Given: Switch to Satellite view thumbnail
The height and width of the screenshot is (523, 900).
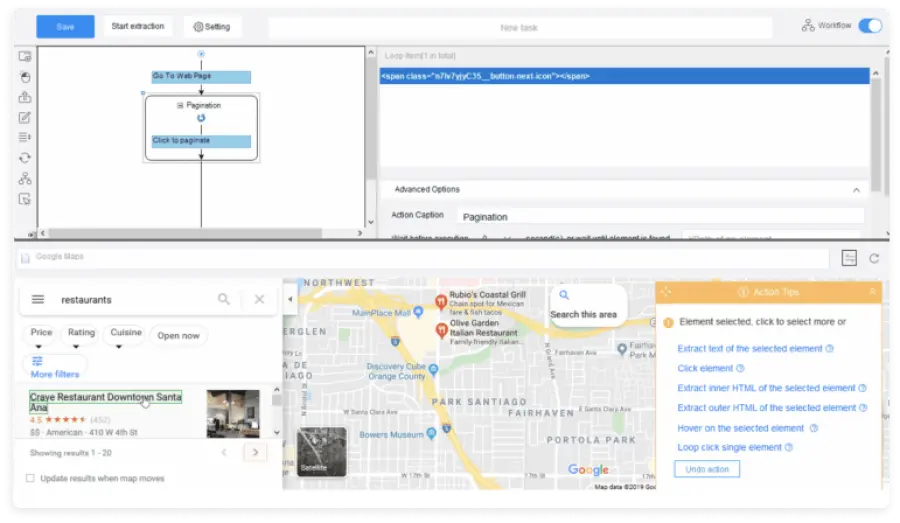Looking at the screenshot, I should pos(321,452).
